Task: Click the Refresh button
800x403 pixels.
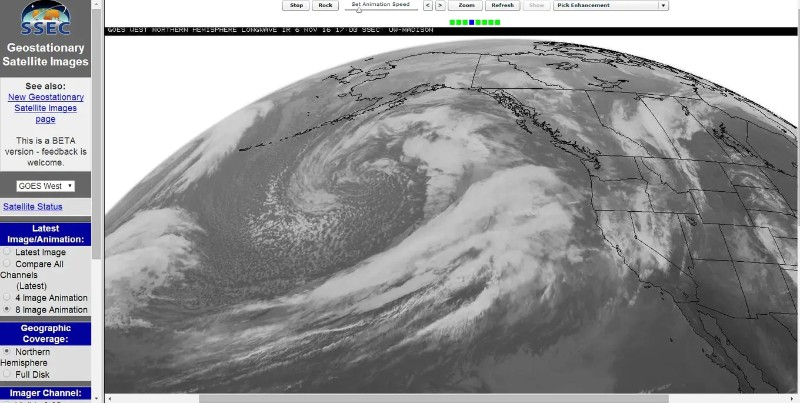Action: [502, 5]
